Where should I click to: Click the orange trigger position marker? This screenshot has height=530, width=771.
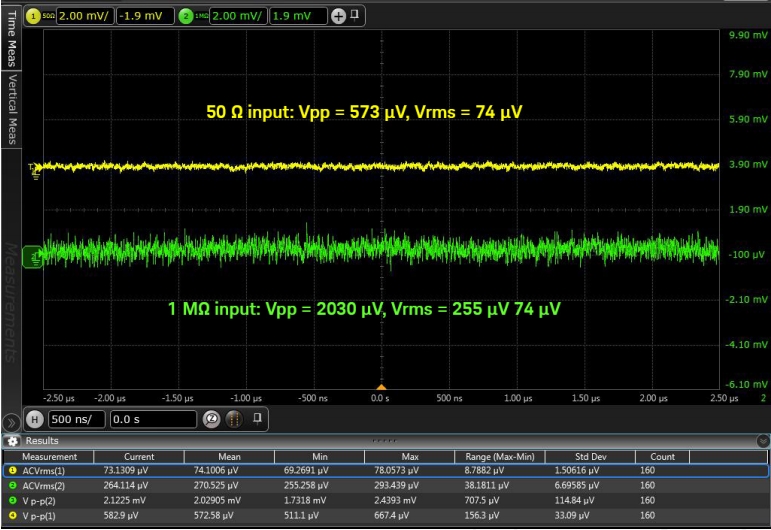380,388
